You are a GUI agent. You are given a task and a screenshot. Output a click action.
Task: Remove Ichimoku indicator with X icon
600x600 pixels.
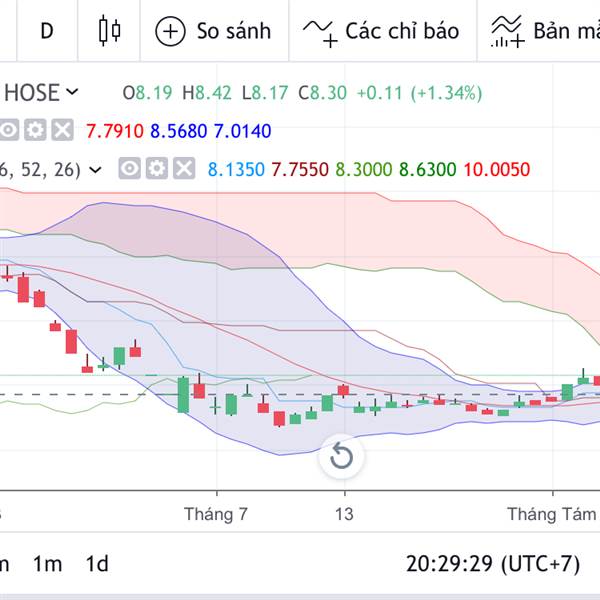[x=184, y=168]
